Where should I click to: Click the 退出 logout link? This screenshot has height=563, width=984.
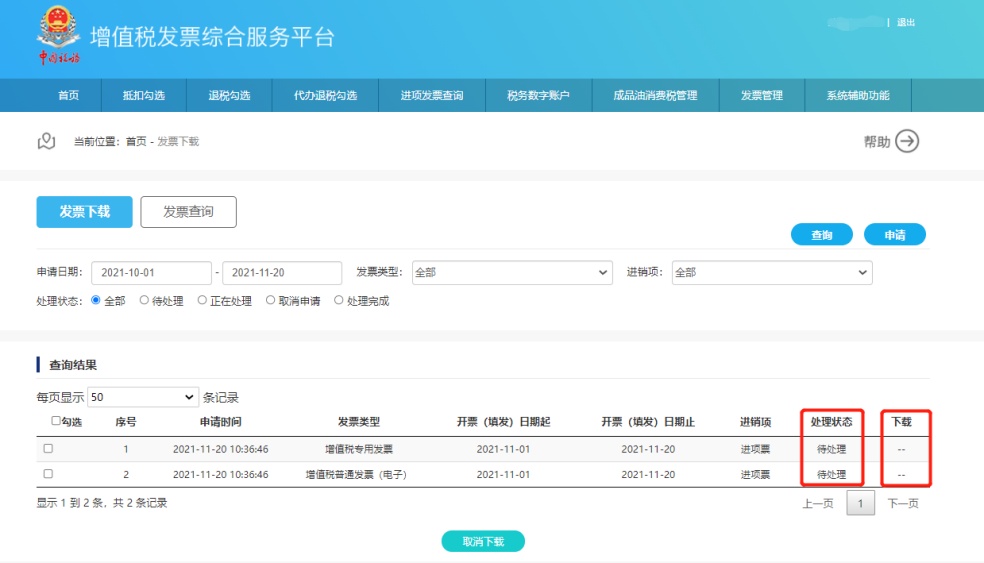pyautogui.click(x=906, y=22)
